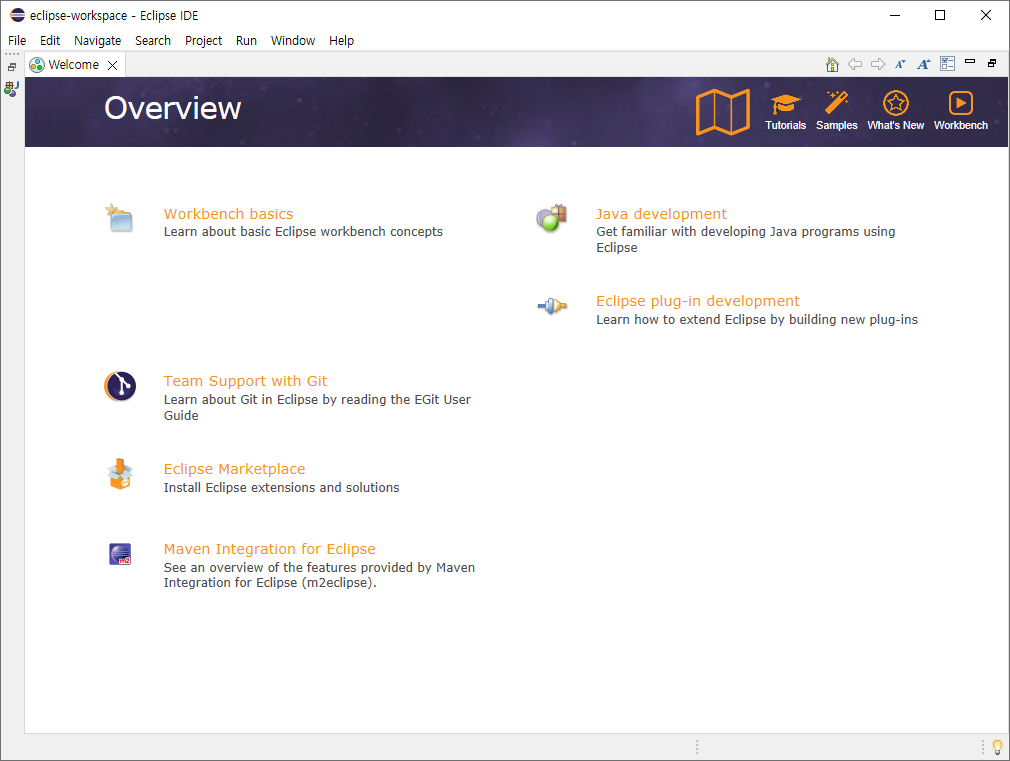
Task: Open What's New star icon
Action: pyautogui.click(x=895, y=103)
